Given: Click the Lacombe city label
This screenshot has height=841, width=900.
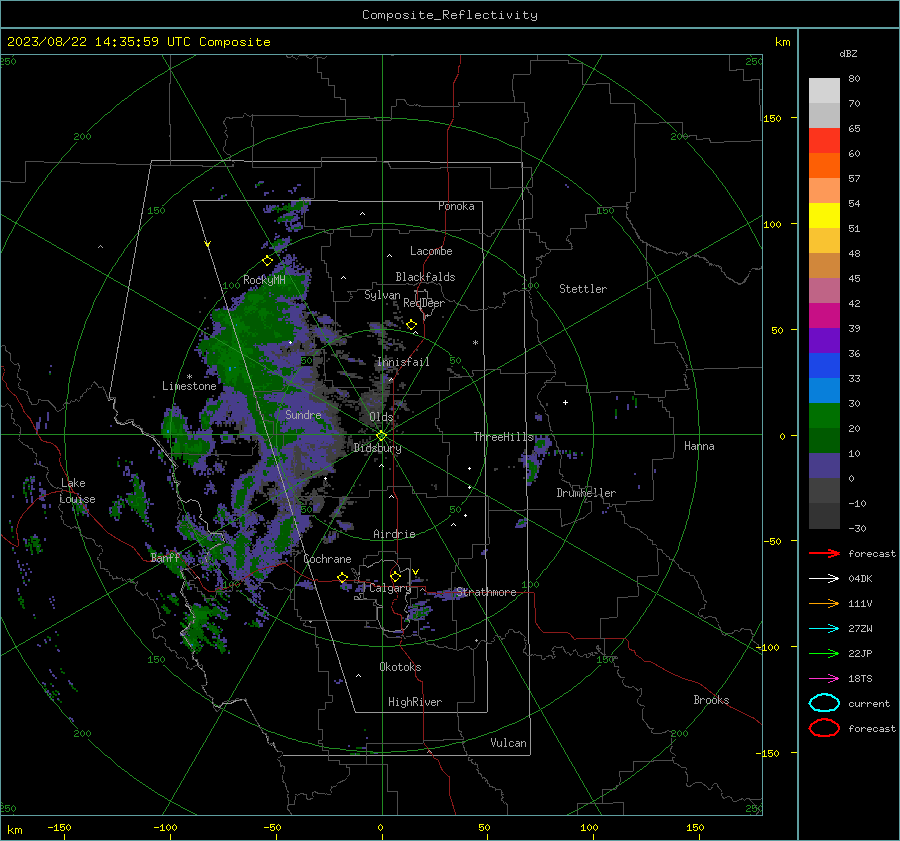Looking at the screenshot, I should click(x=431, y=251).
